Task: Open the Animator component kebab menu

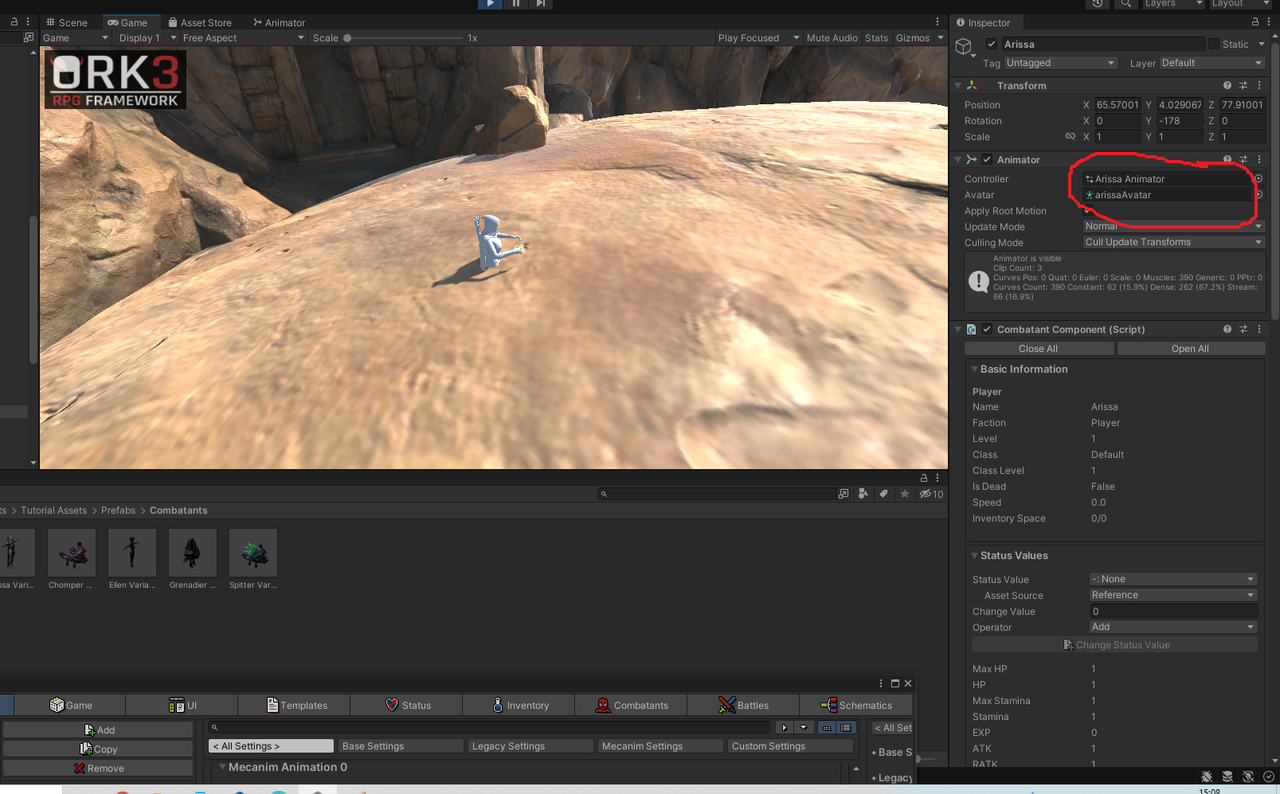Action: tap(1260, 160)
